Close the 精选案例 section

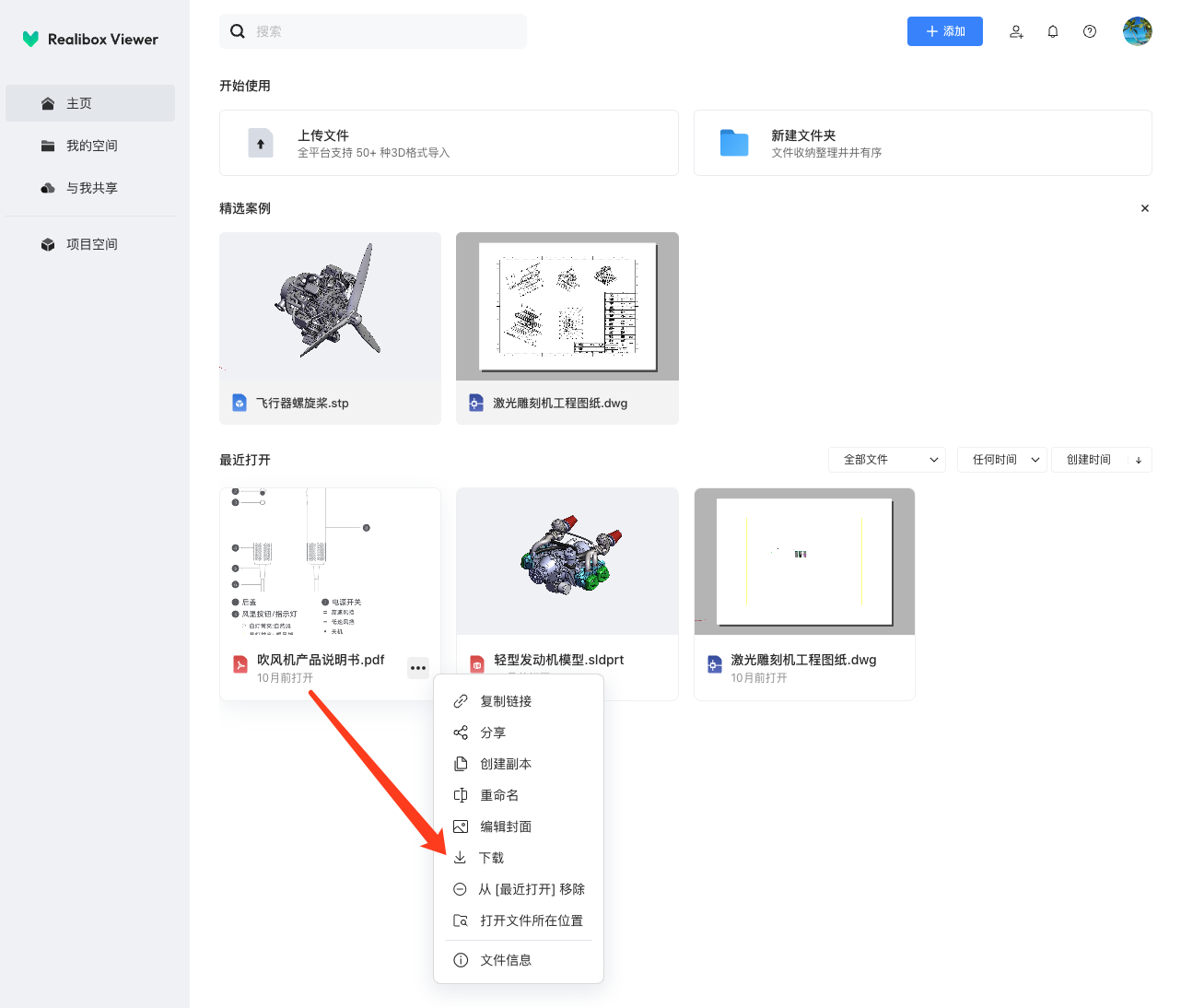point(1145,208)
